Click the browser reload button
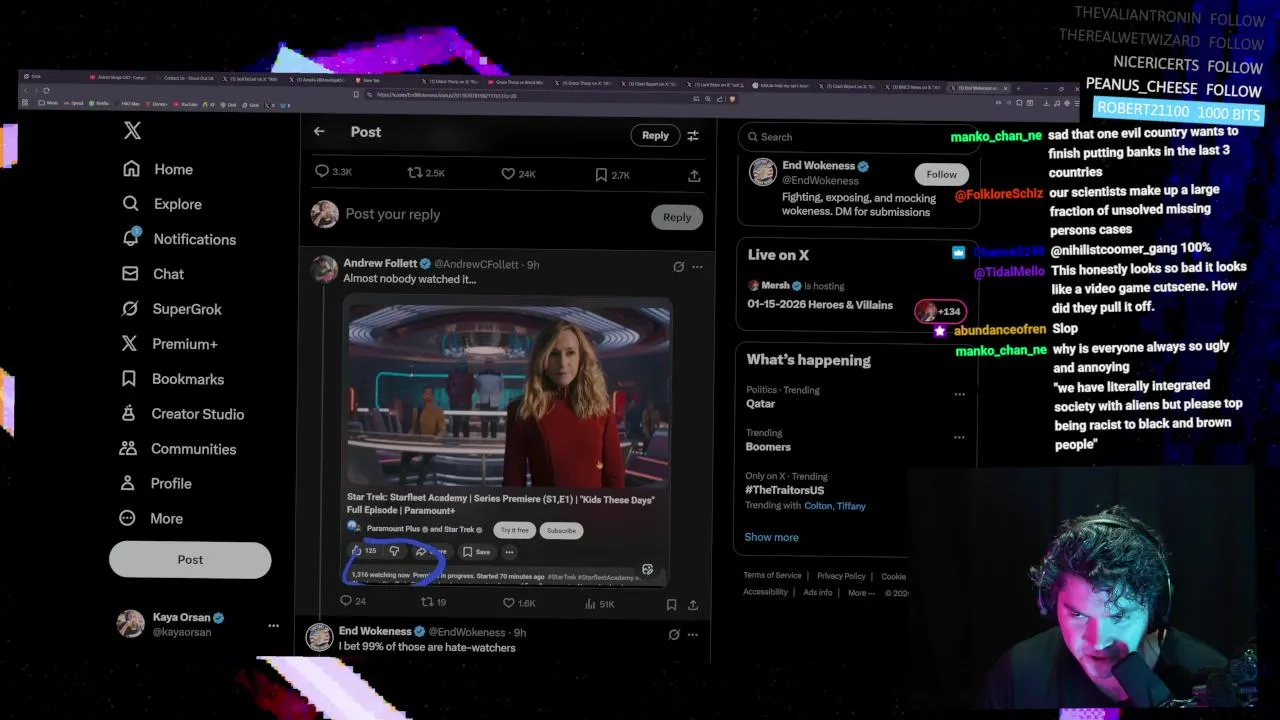 pos(46,90)
